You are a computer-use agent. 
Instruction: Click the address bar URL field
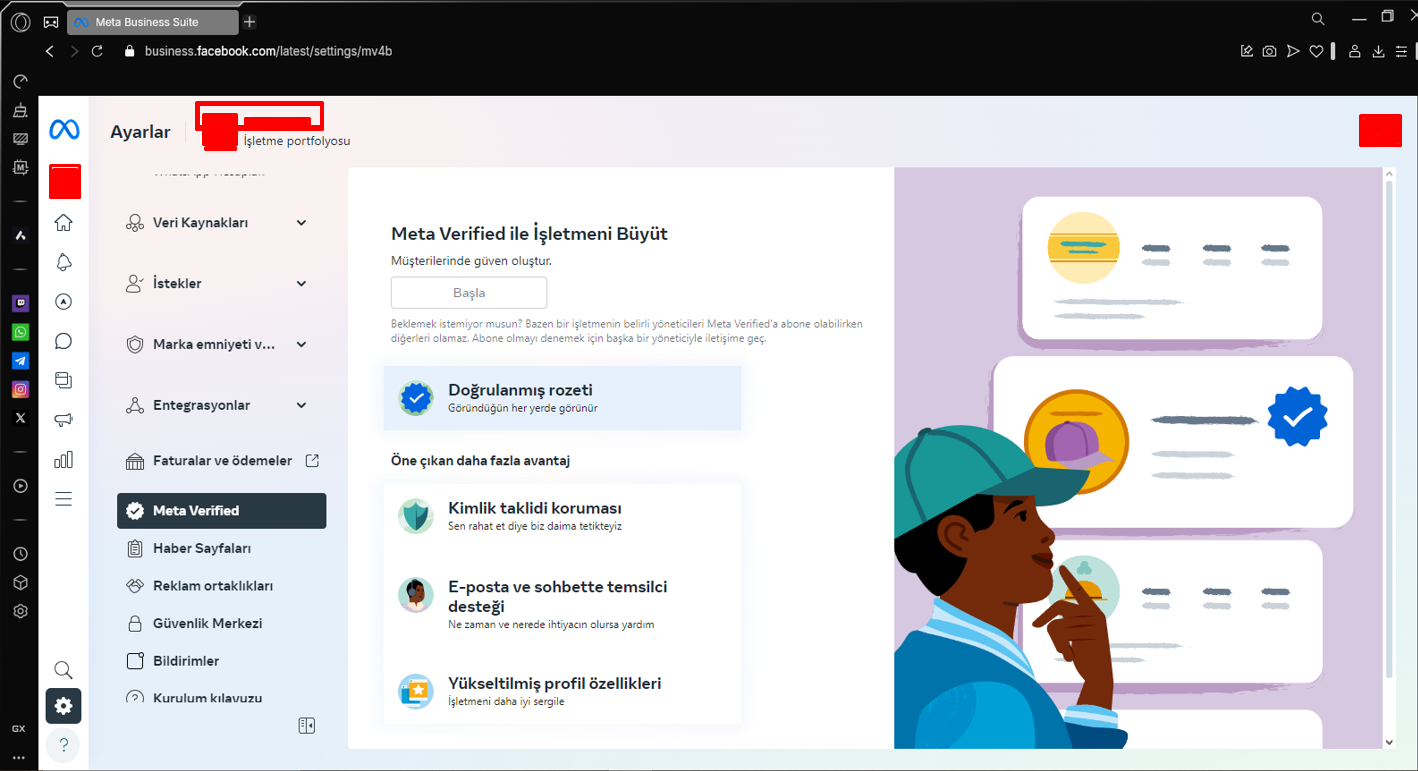point(269,51)
